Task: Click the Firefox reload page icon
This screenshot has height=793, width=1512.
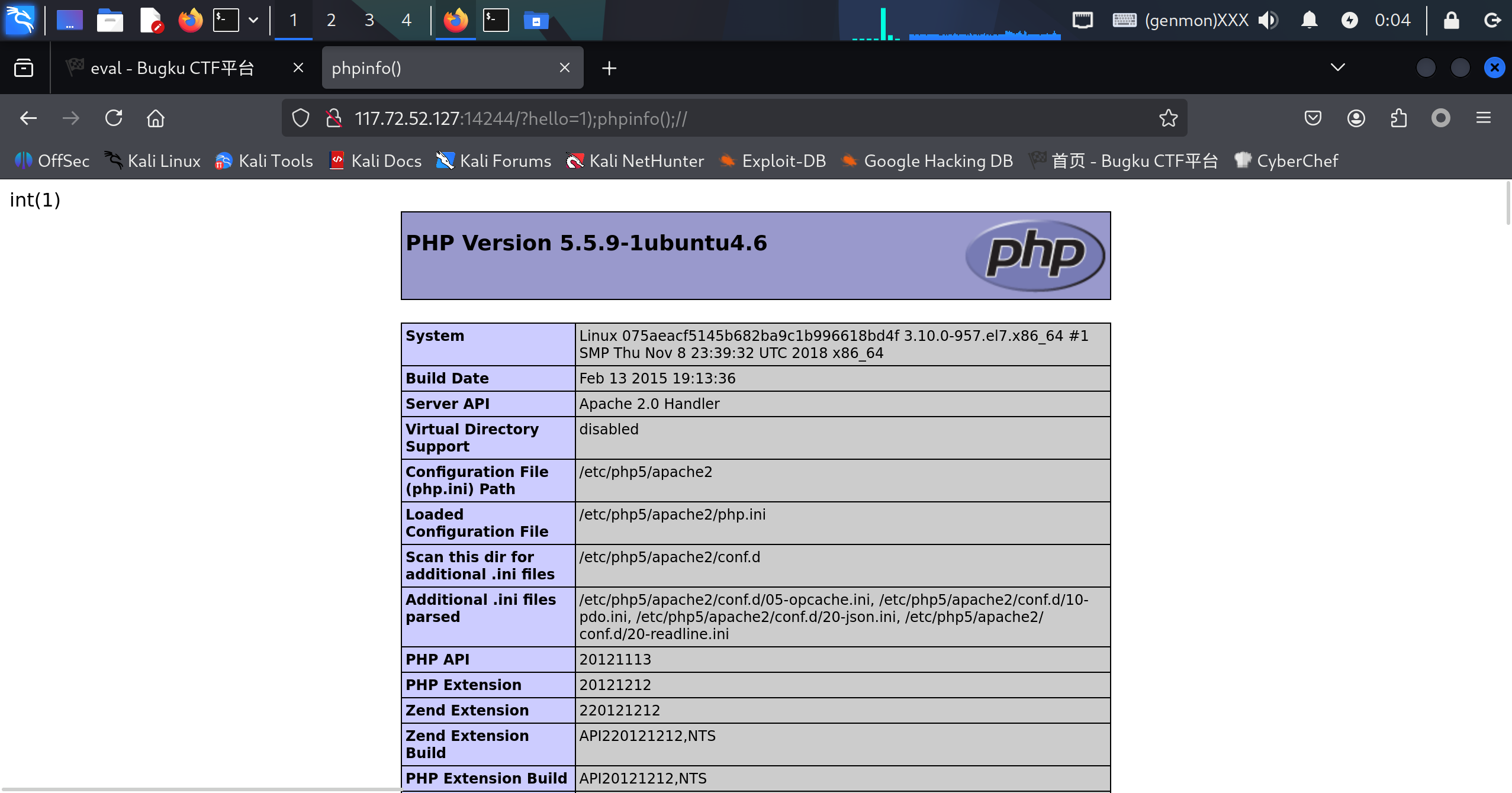Action: click(x=114, y=118)
